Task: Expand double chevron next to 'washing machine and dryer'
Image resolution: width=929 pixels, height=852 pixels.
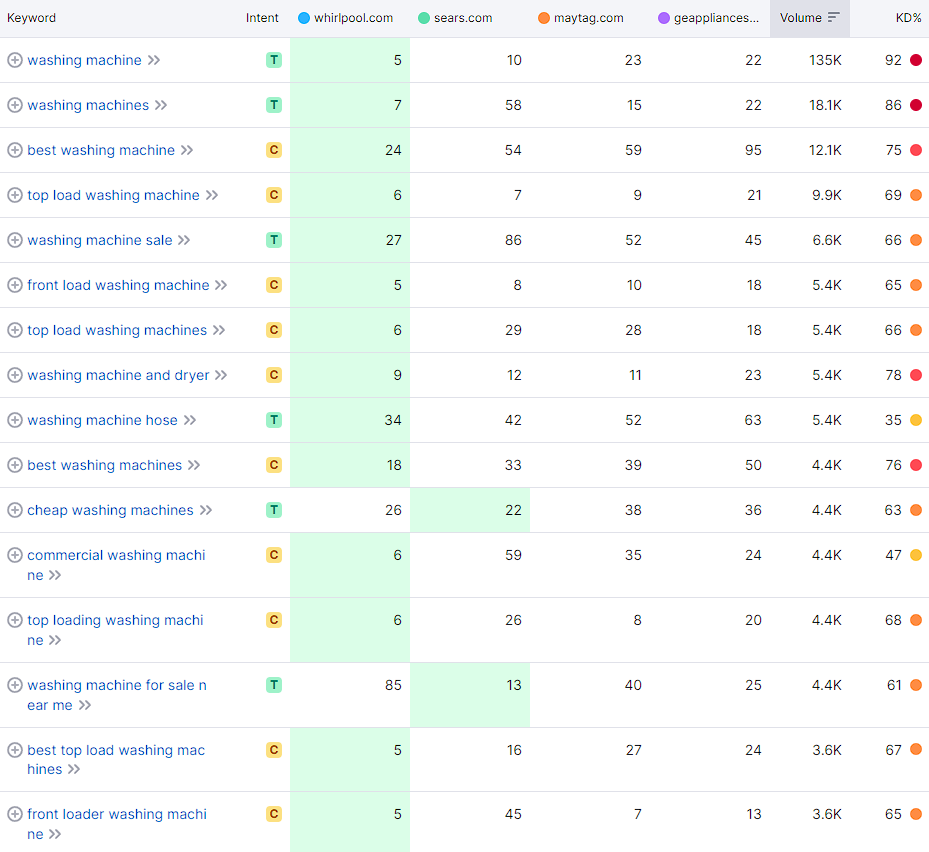Action: [x=221, y=375]
